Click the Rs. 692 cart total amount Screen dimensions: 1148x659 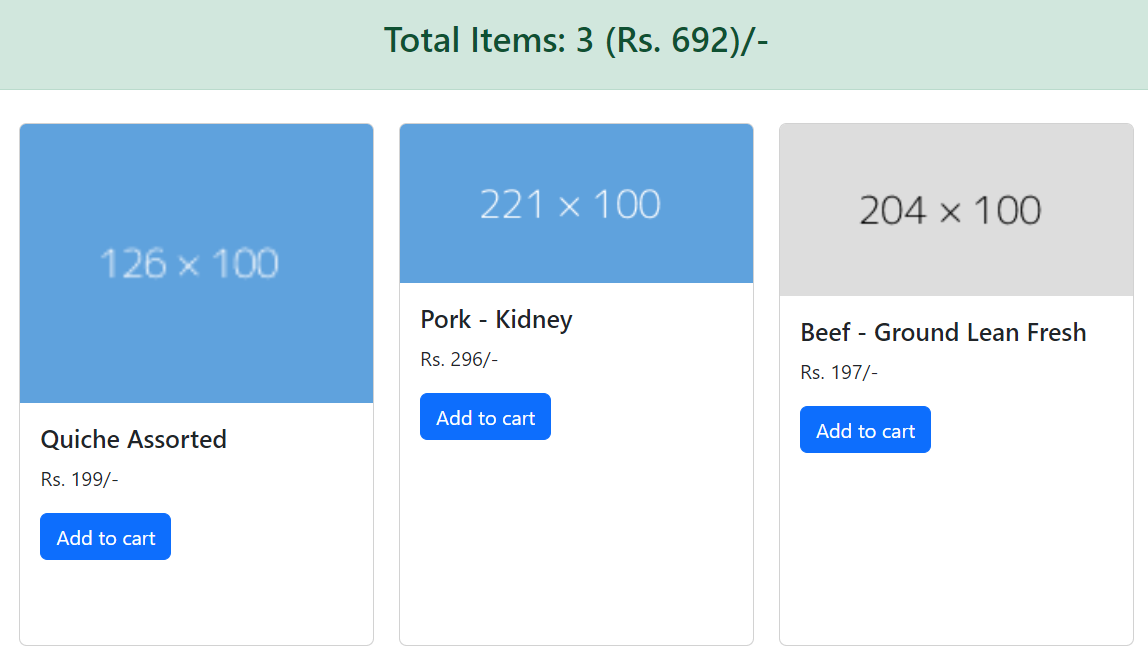coord(678,40)
